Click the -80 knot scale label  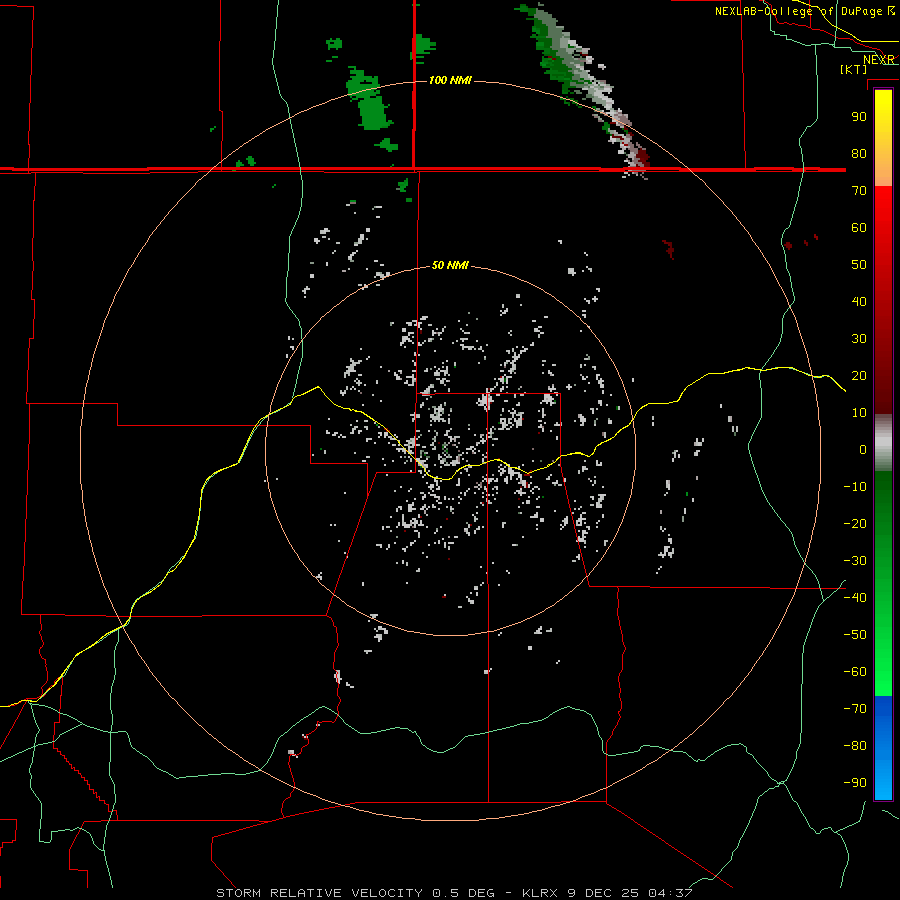(855, 746)
